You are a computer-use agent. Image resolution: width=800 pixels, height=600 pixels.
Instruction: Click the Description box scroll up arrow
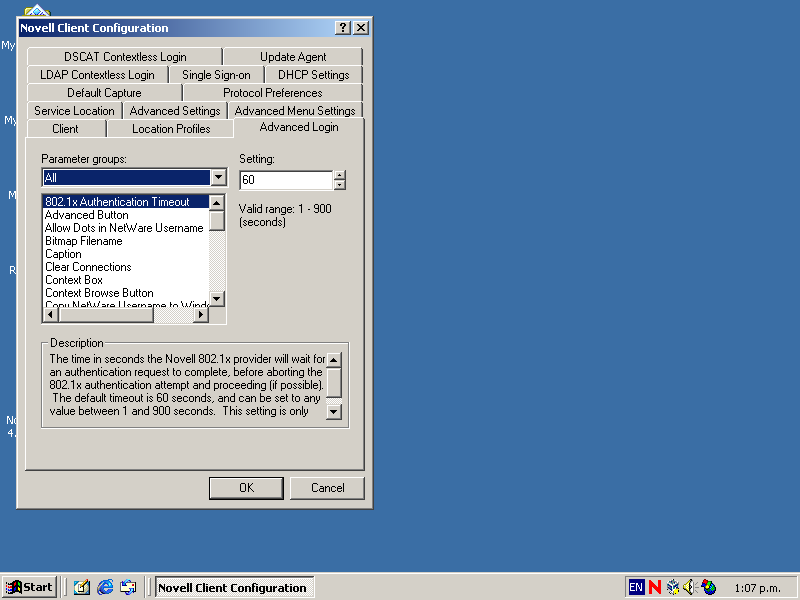click(x=334, y=360)
